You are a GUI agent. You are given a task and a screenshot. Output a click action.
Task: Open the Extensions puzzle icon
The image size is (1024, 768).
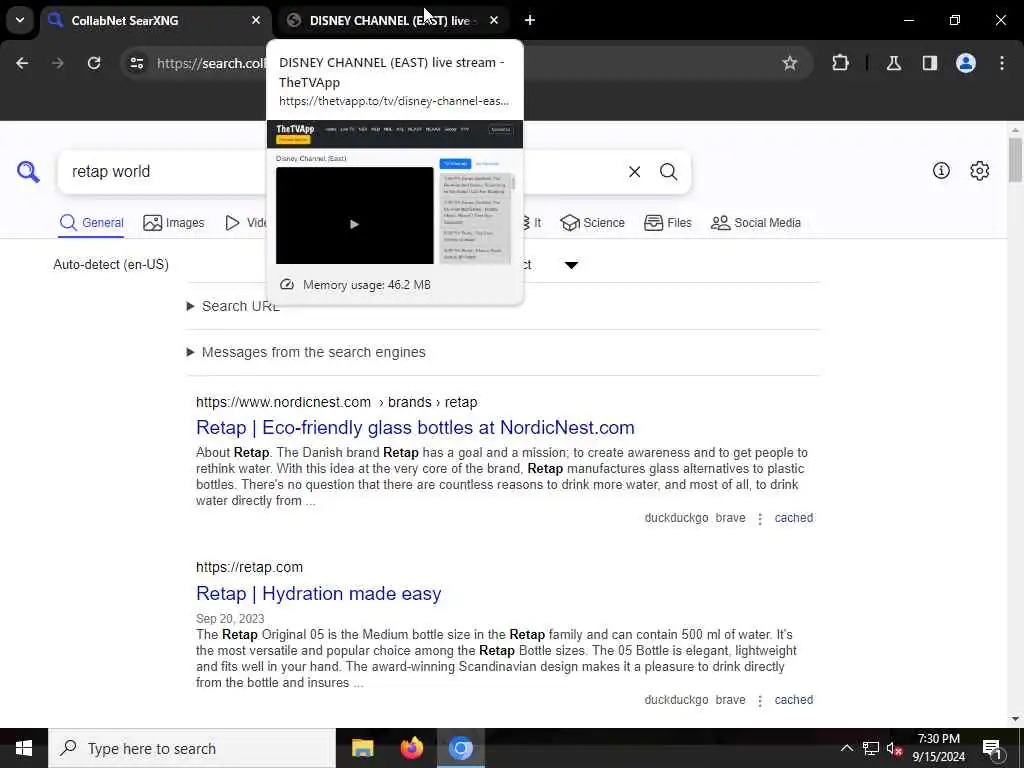coord(840,63)
